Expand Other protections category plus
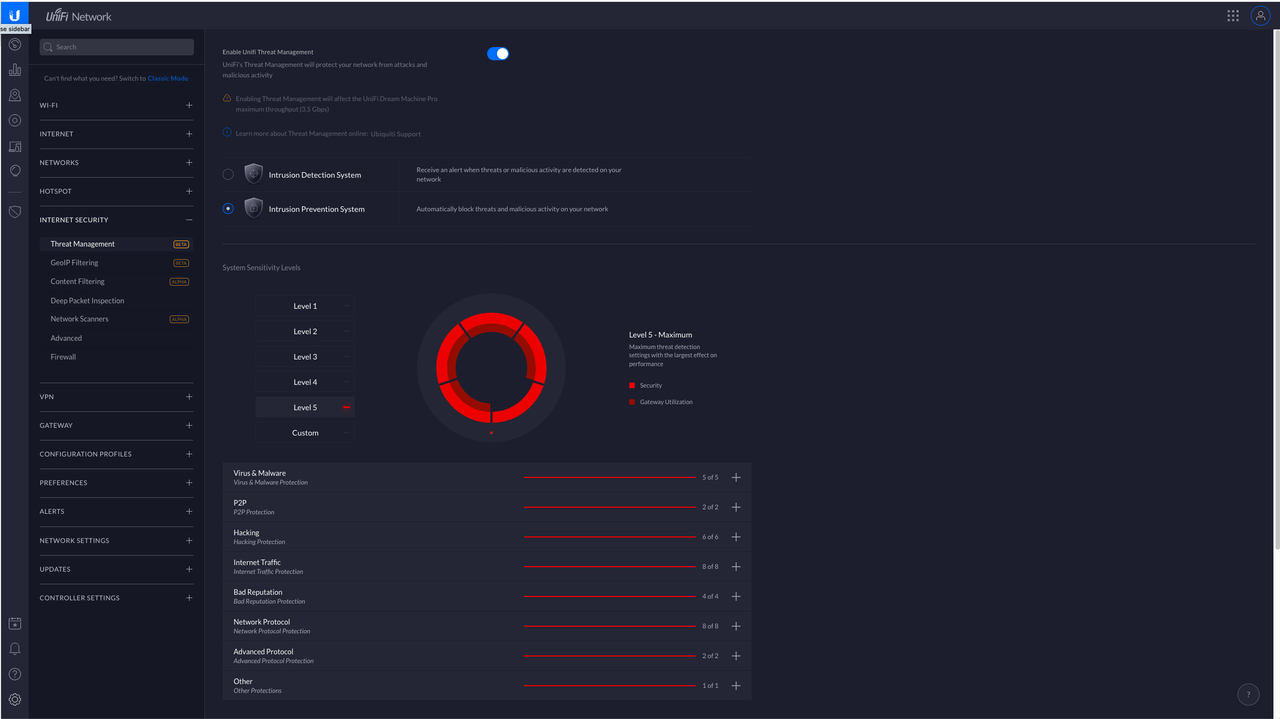Viewport: 1280px width, 719px height. 736,686
